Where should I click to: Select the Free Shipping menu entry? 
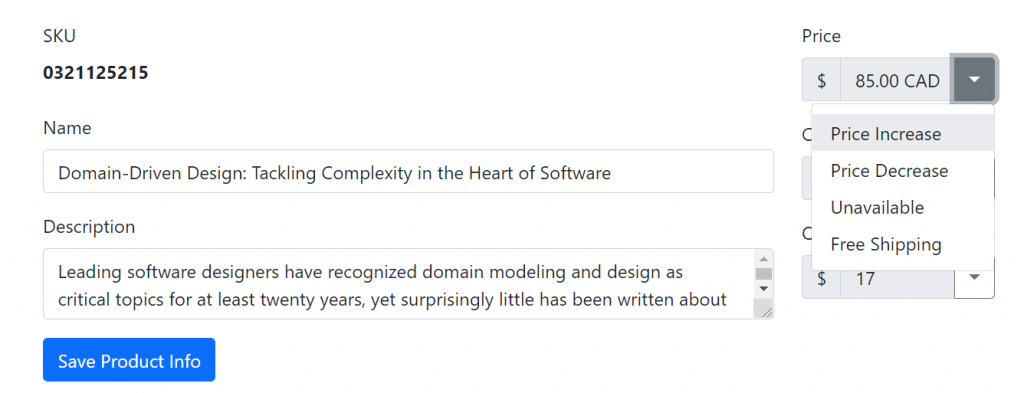pyautogui.click(x=903, y=245)
